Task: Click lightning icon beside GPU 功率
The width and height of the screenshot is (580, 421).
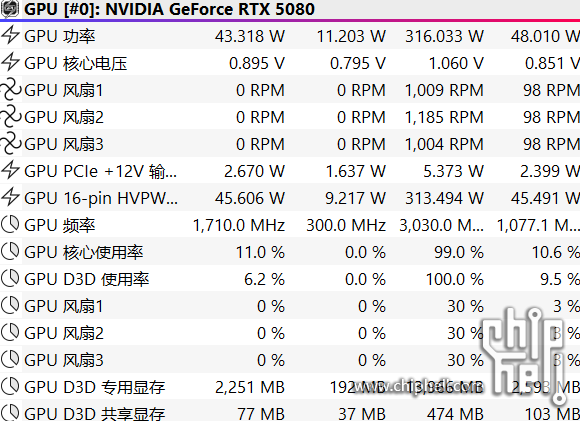Action: pos(10,36)
